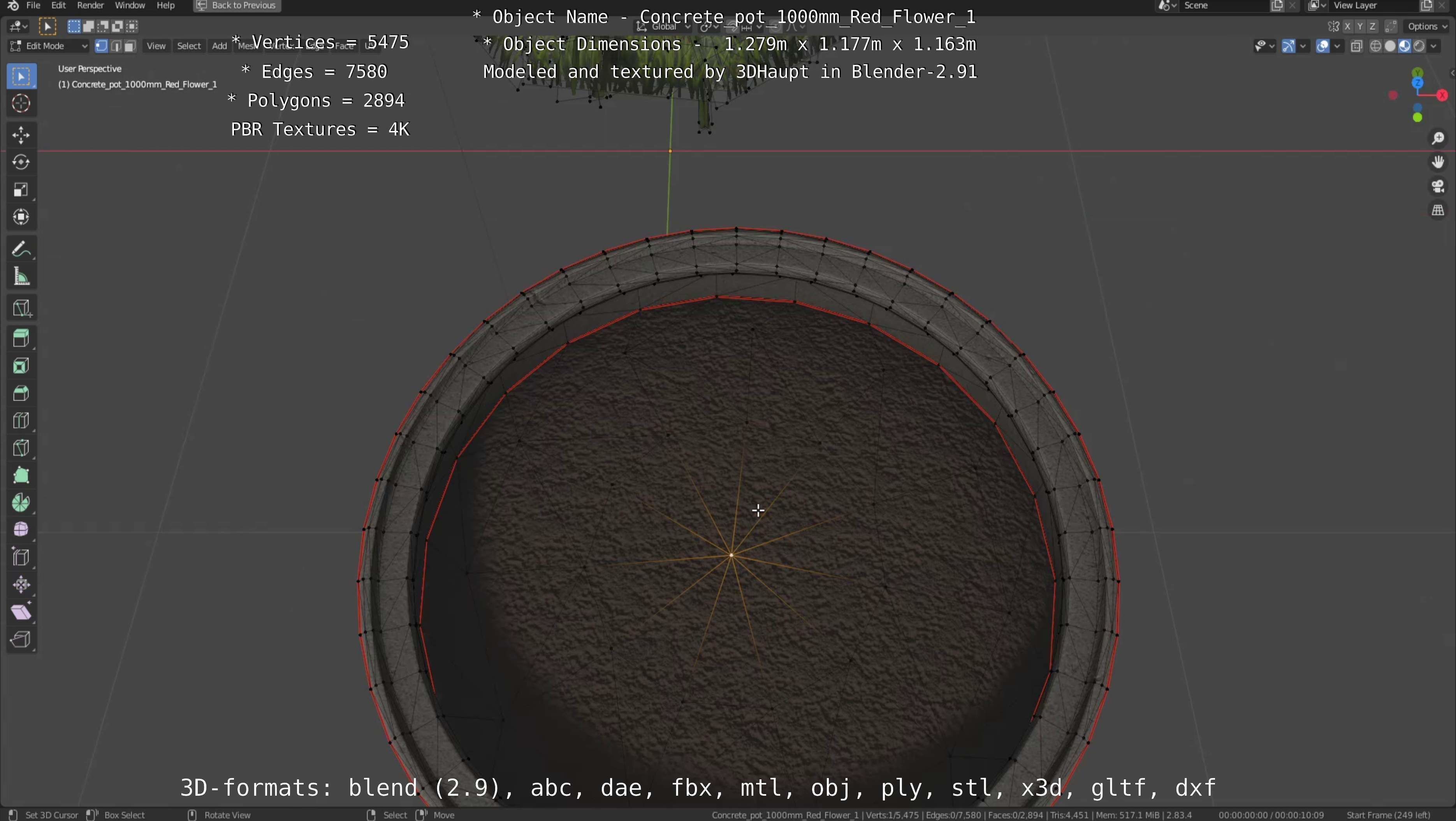Viewport: 1456px width, 821px height.
Task: Activate the 3D Cursor tool
Action: click(21, 104)
